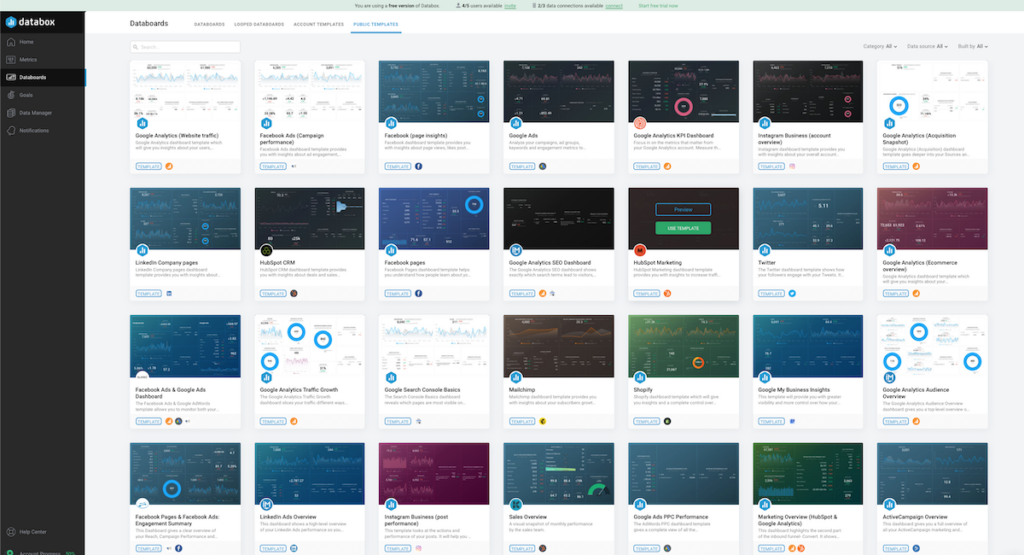Click the Google Analytics (Acquisition Snapshot) title
The width and height of the screenshot is (1024, 555).
[x=920, y=138]
